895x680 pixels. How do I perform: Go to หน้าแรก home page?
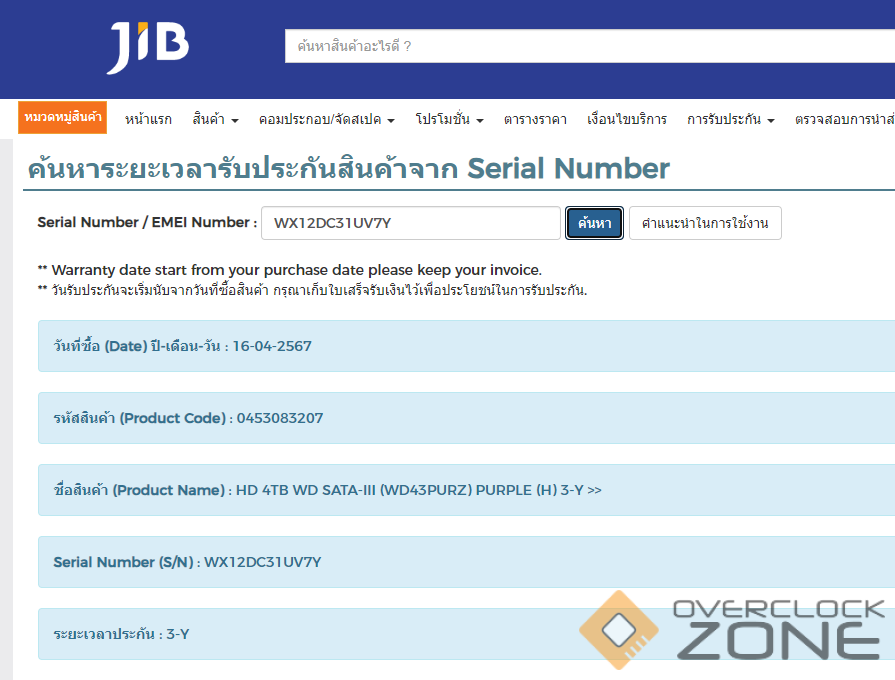(148, 119)
